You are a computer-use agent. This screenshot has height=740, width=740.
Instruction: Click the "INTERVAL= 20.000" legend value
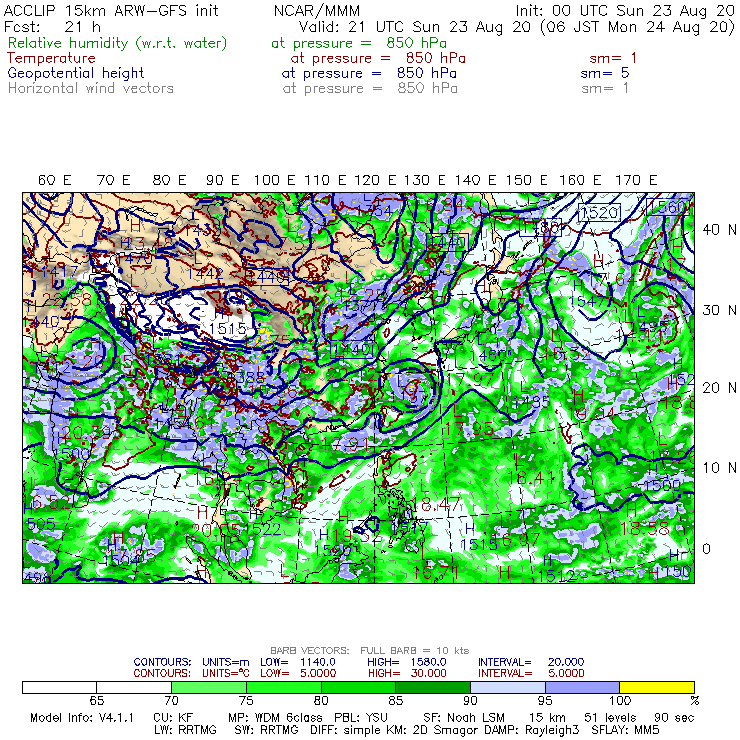(531, 662)
